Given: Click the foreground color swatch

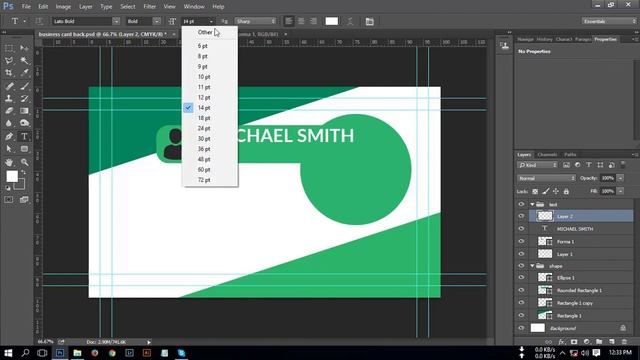Looking at the screenshot, I should tap(12, 176).
